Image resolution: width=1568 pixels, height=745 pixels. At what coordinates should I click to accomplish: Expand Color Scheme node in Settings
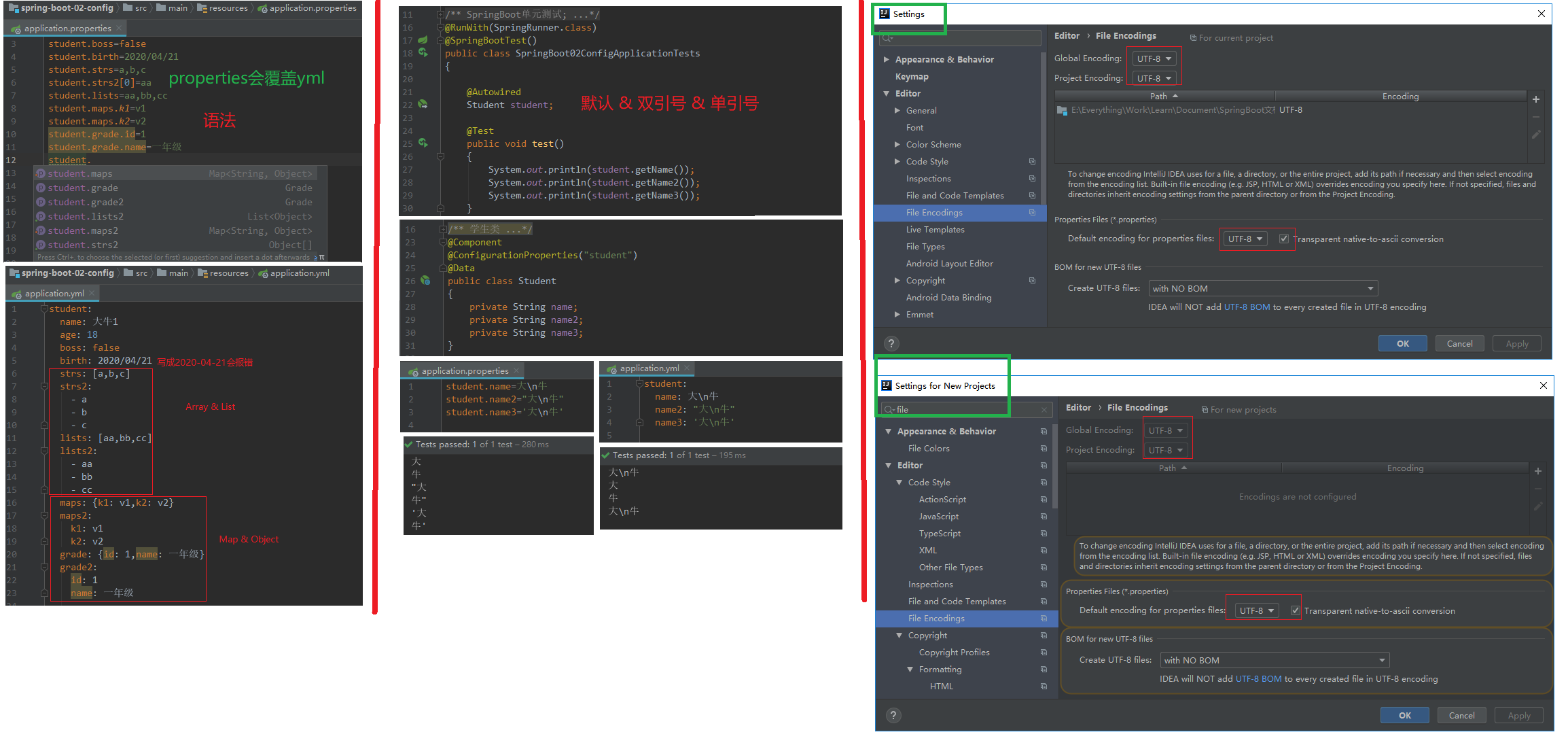click(x=897, y=145)
